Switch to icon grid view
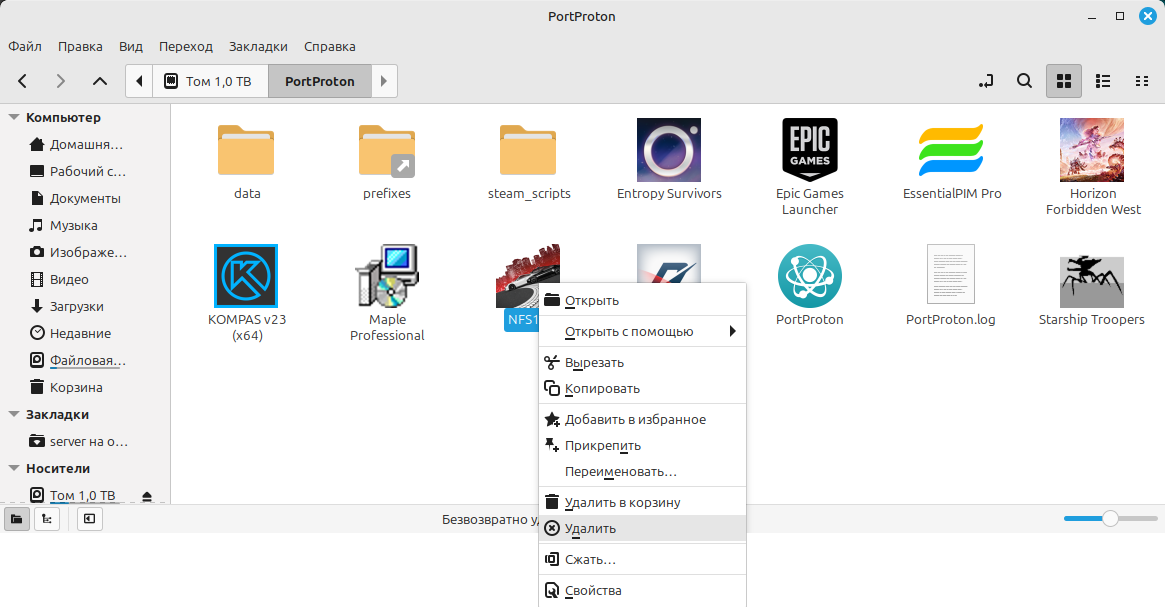The image size is (1165, 607). click(x=1064, y=81)
